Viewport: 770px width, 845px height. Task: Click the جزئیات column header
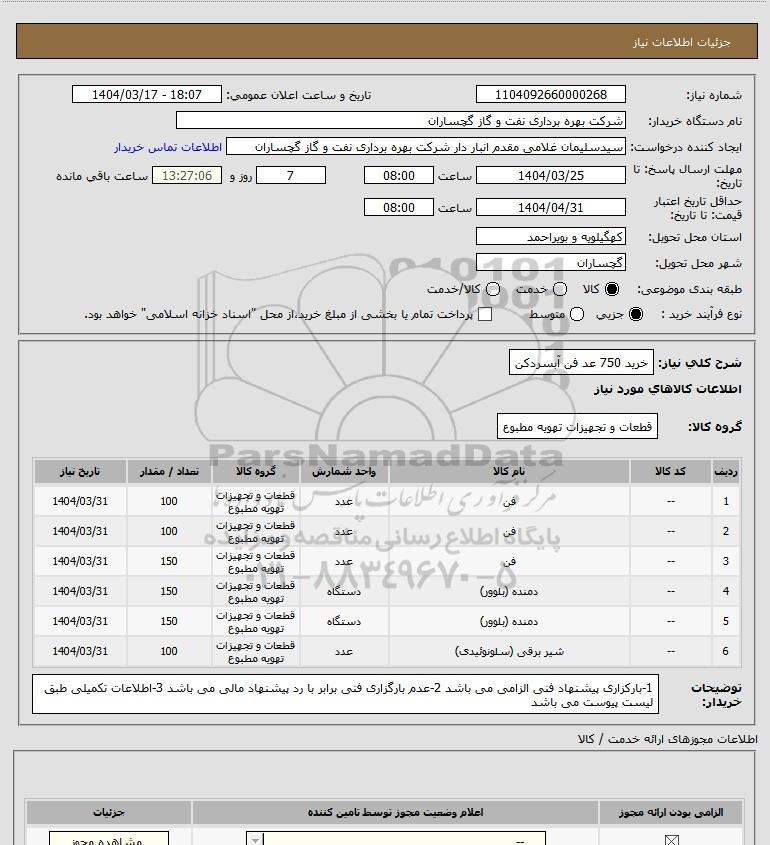[x=109, y=812]
